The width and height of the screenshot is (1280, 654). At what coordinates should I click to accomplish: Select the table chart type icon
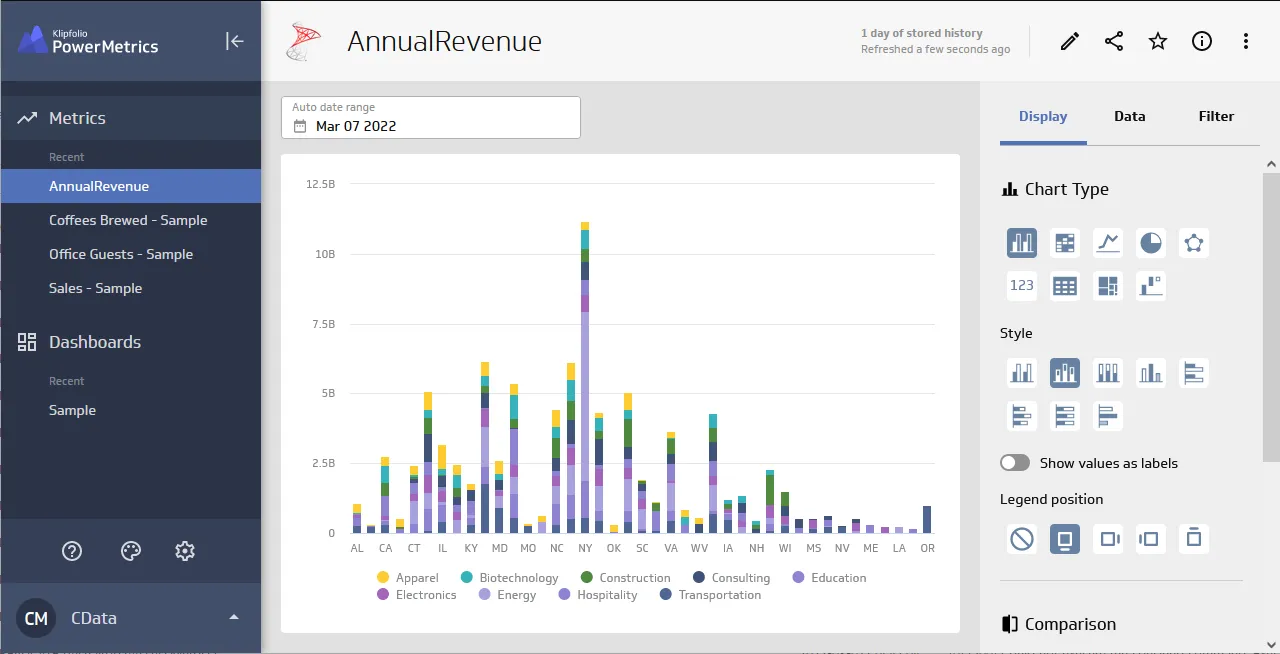tap(1065, 286)
